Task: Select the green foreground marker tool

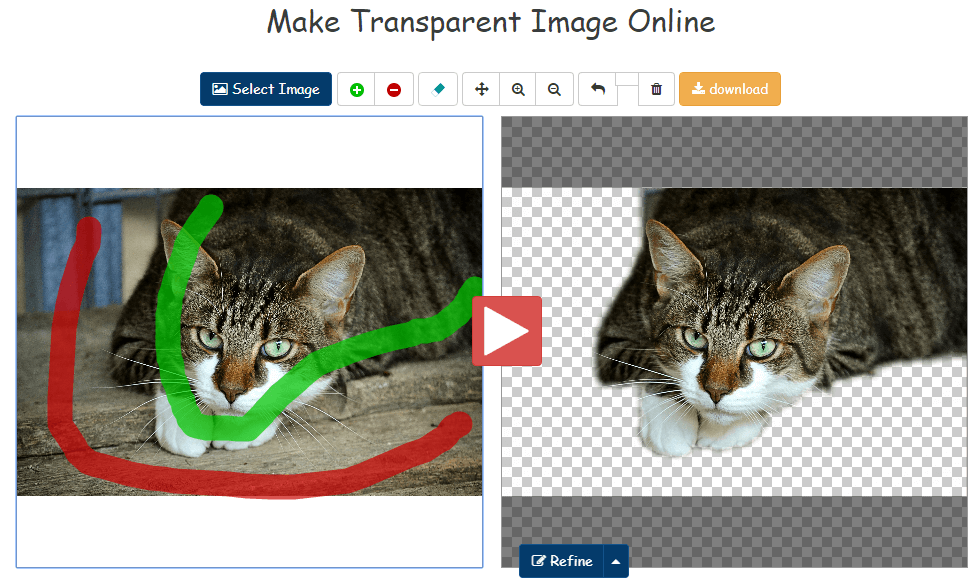Action: (356, 89)
